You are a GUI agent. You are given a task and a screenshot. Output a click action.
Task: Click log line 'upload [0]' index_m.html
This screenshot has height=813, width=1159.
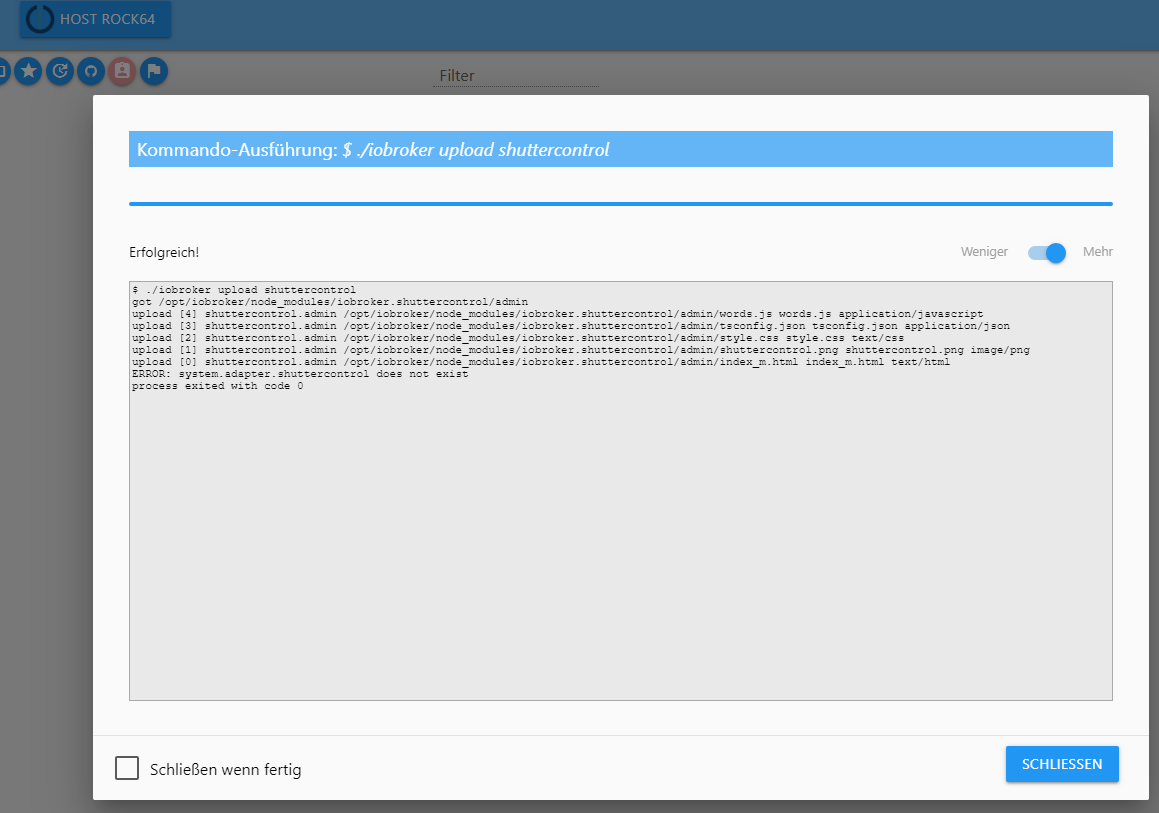(x=541, y=362)
